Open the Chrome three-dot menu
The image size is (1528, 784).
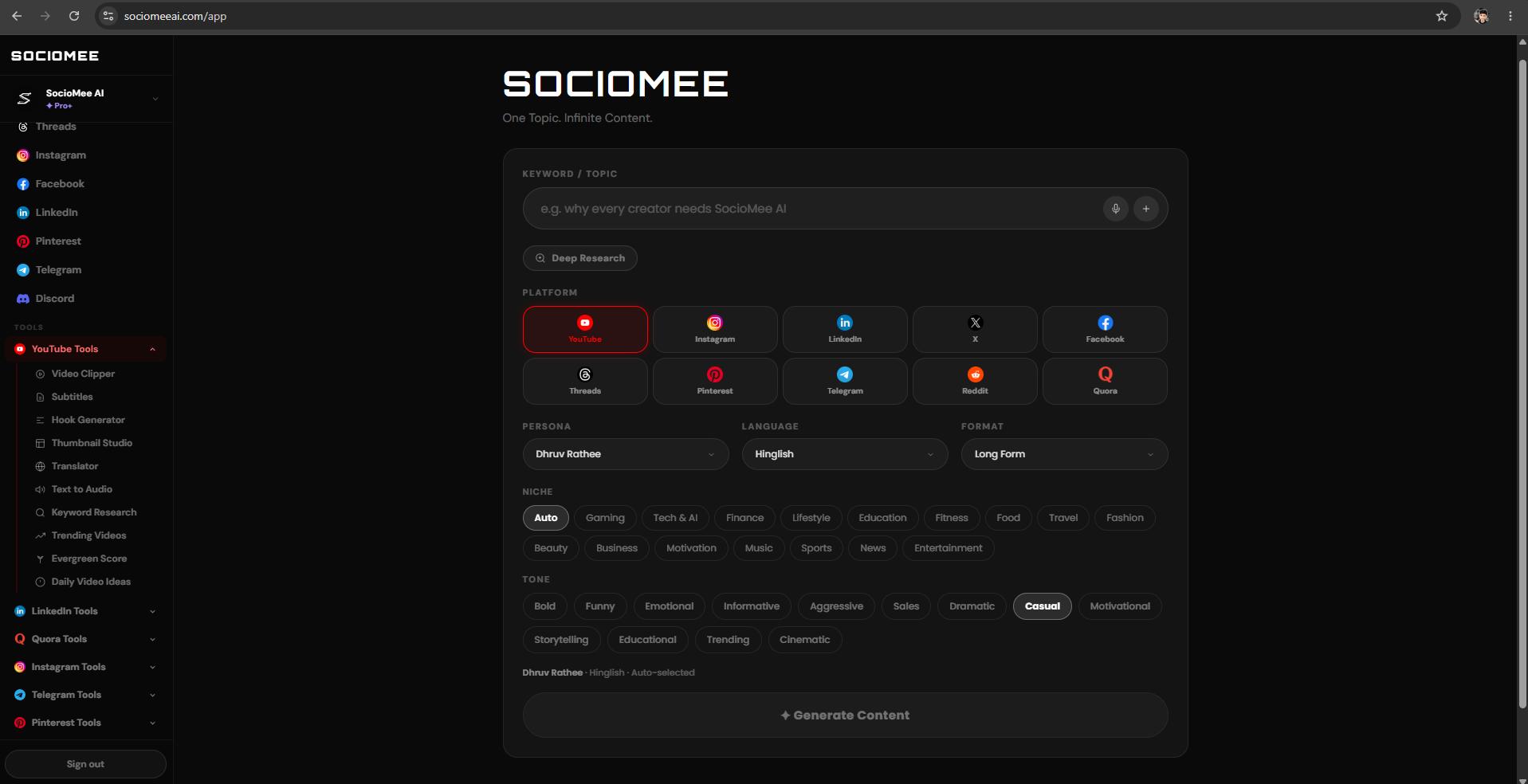pos(1510,16)
